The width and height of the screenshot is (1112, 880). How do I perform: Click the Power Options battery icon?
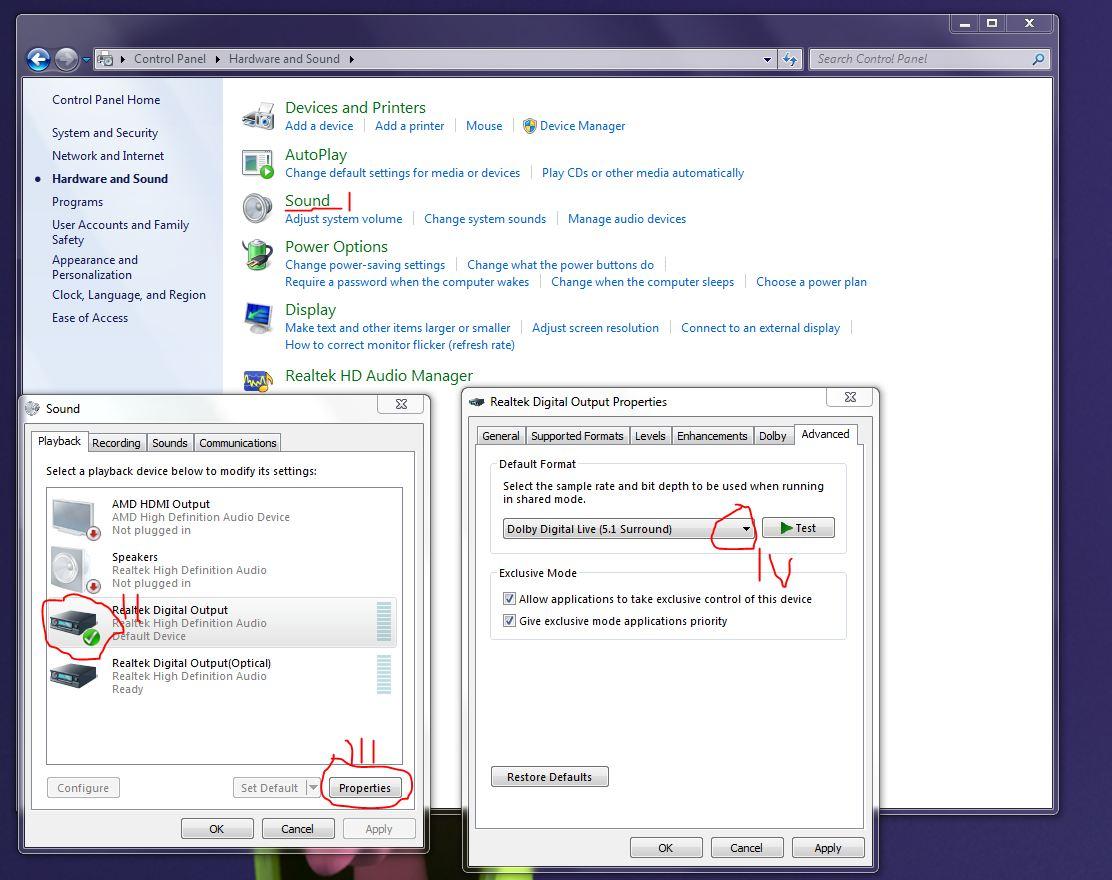click(x=257, y=255)
